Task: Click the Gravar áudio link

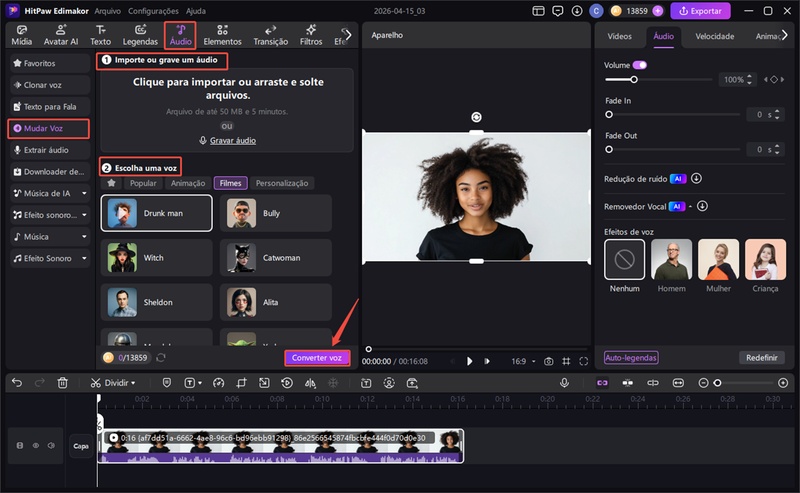Action: click(x=232, y=141)
